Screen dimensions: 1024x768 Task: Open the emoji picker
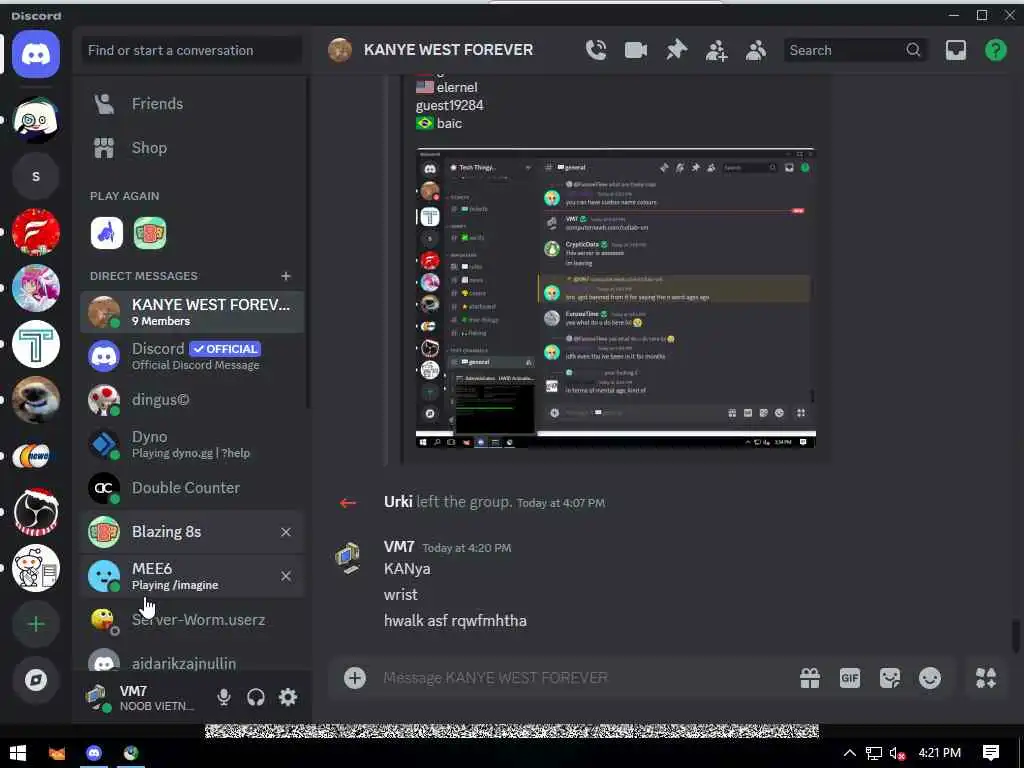coord(929,678)
